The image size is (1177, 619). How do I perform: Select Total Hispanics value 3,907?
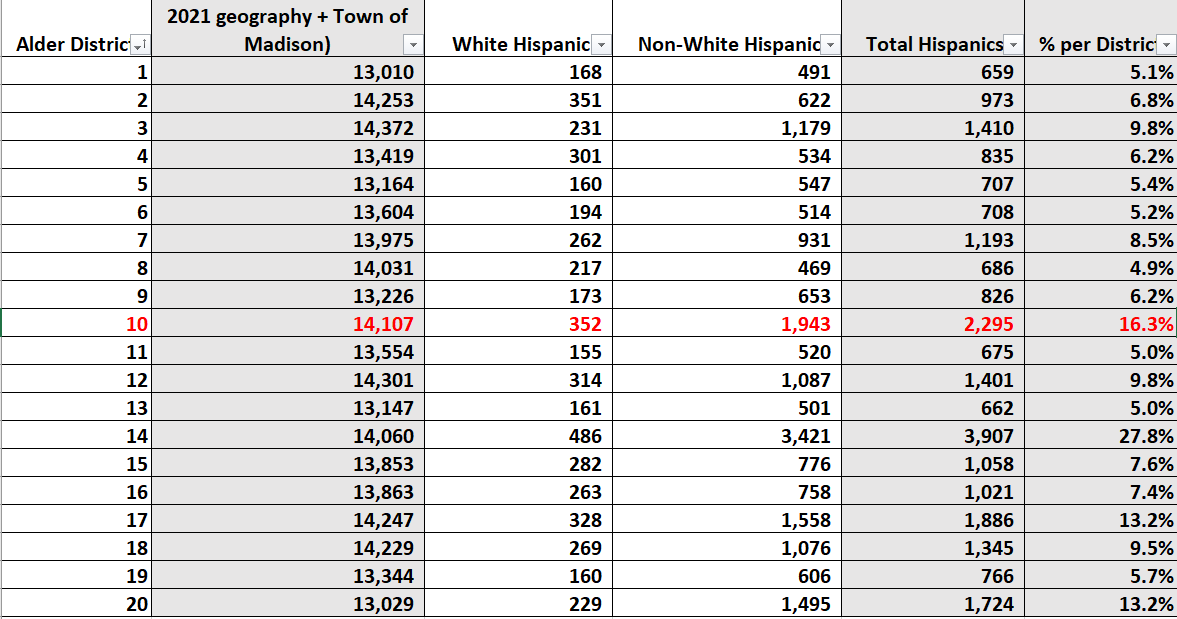point(933,436)
